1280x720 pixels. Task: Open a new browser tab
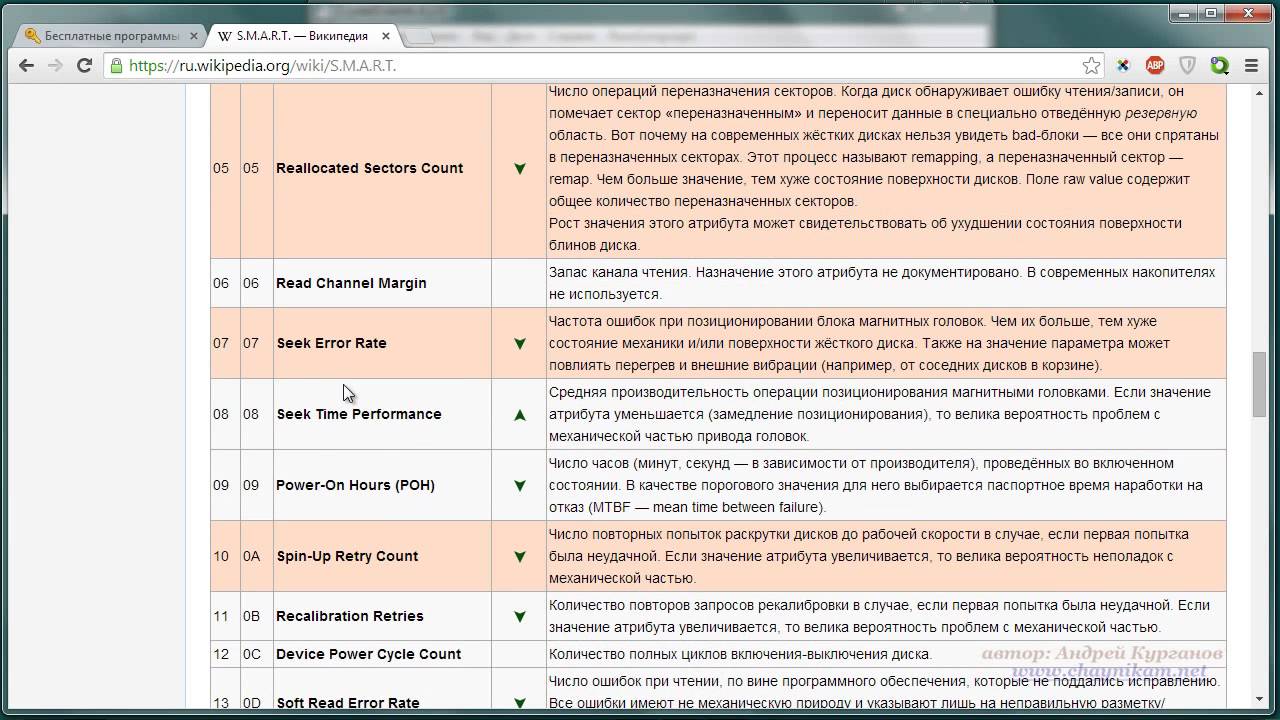tap(421, 36)
